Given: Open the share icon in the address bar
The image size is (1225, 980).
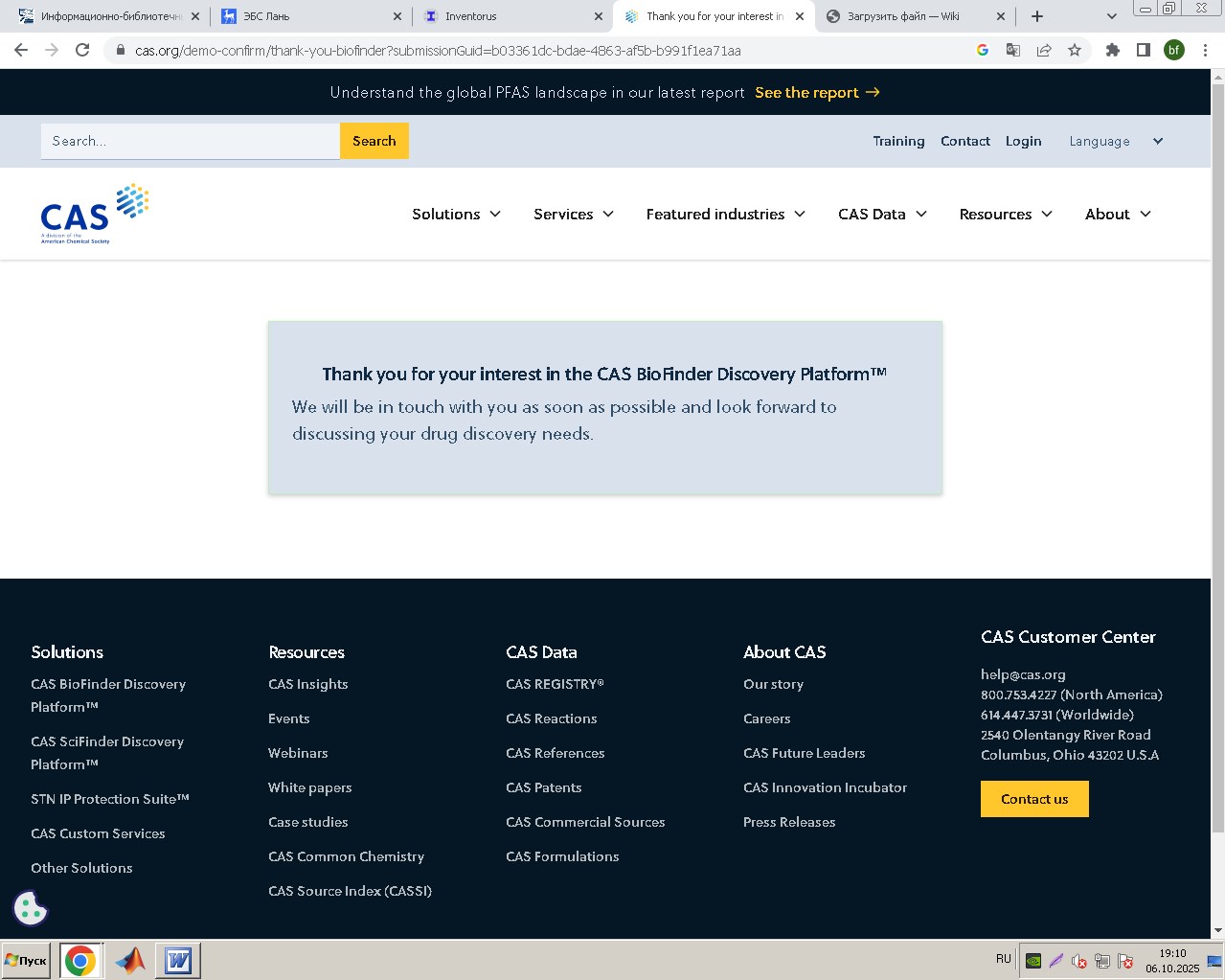Looking at the screenshot, I should (1043, 50).
